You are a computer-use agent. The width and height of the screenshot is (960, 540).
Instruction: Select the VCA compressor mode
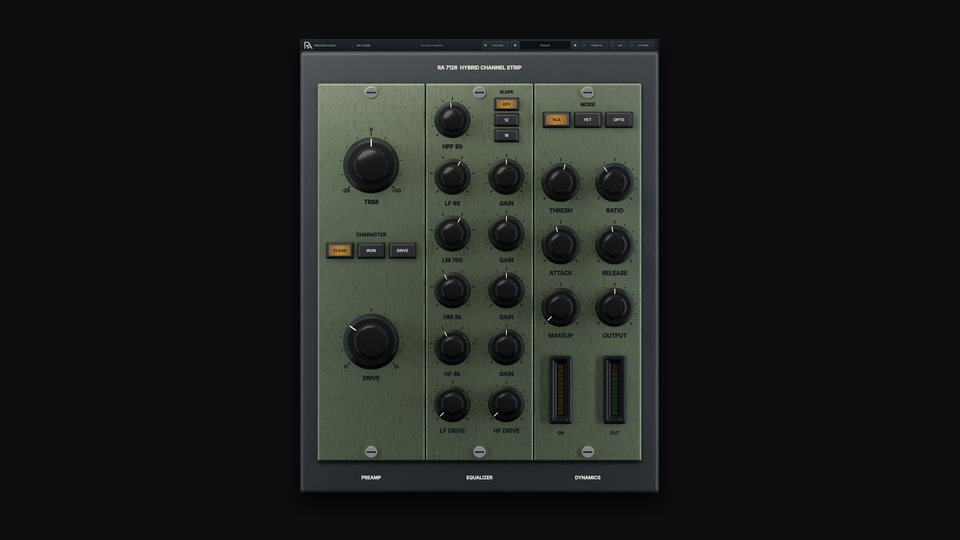tap(557, 120)
